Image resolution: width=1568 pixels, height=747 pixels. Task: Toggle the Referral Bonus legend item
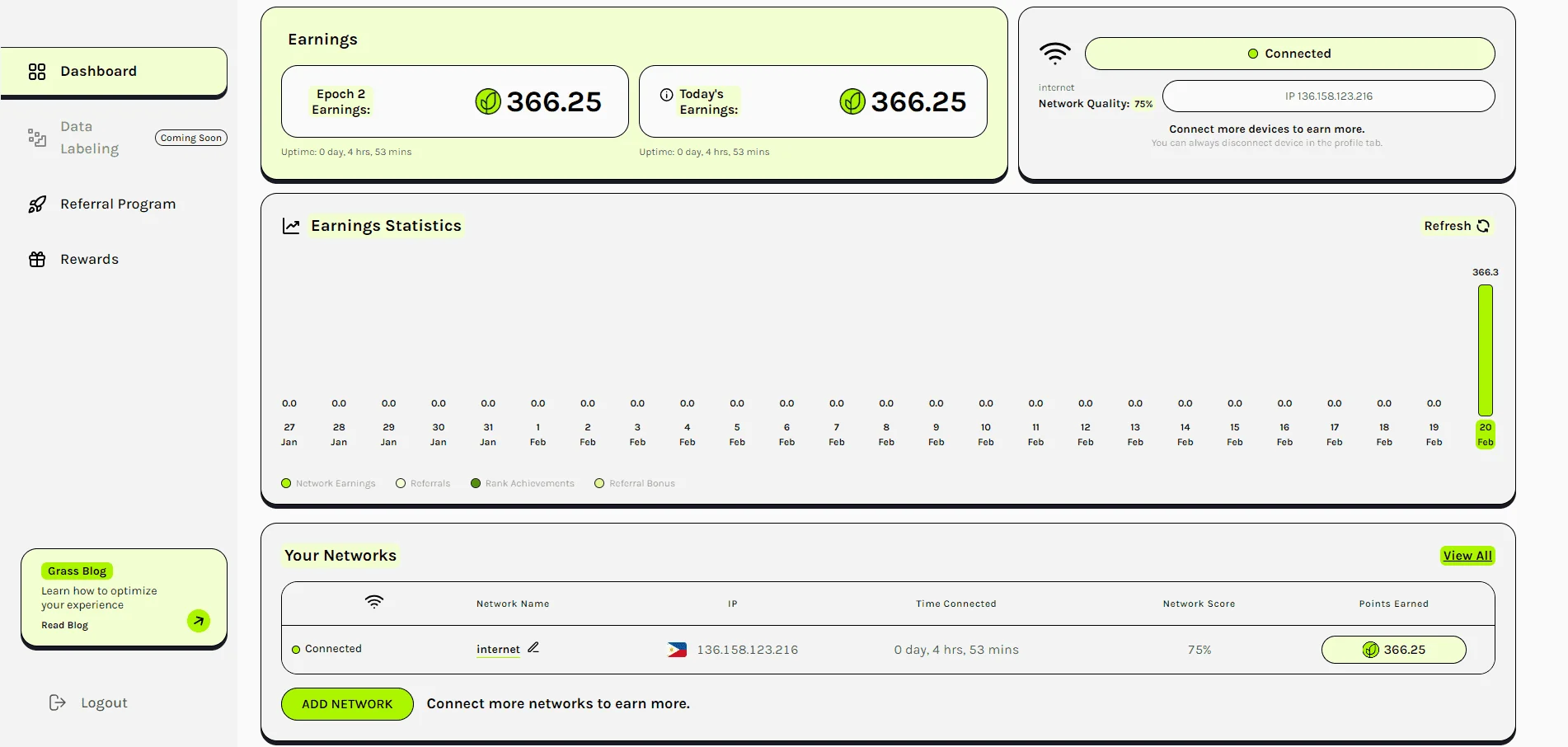(x=635, y=483)
